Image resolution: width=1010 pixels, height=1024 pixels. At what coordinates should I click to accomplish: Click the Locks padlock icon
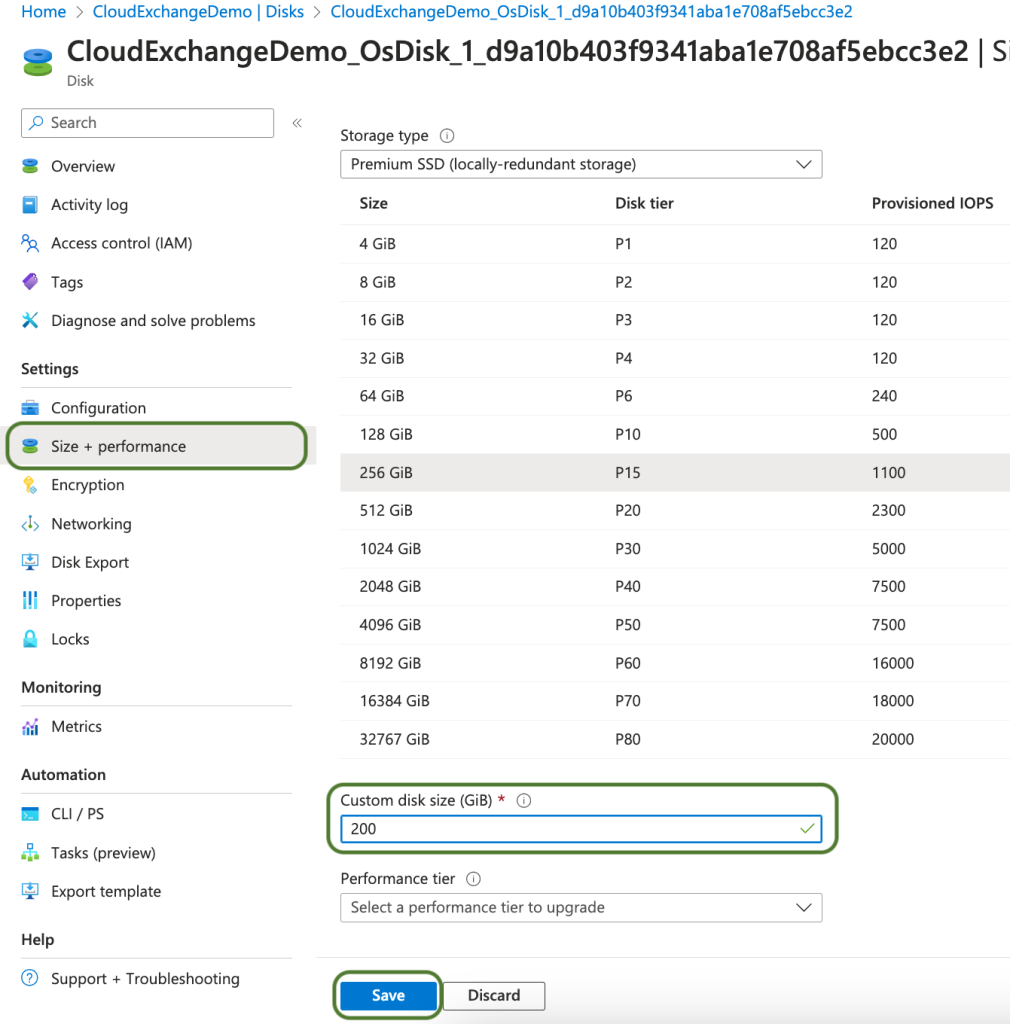click(30, 639)
